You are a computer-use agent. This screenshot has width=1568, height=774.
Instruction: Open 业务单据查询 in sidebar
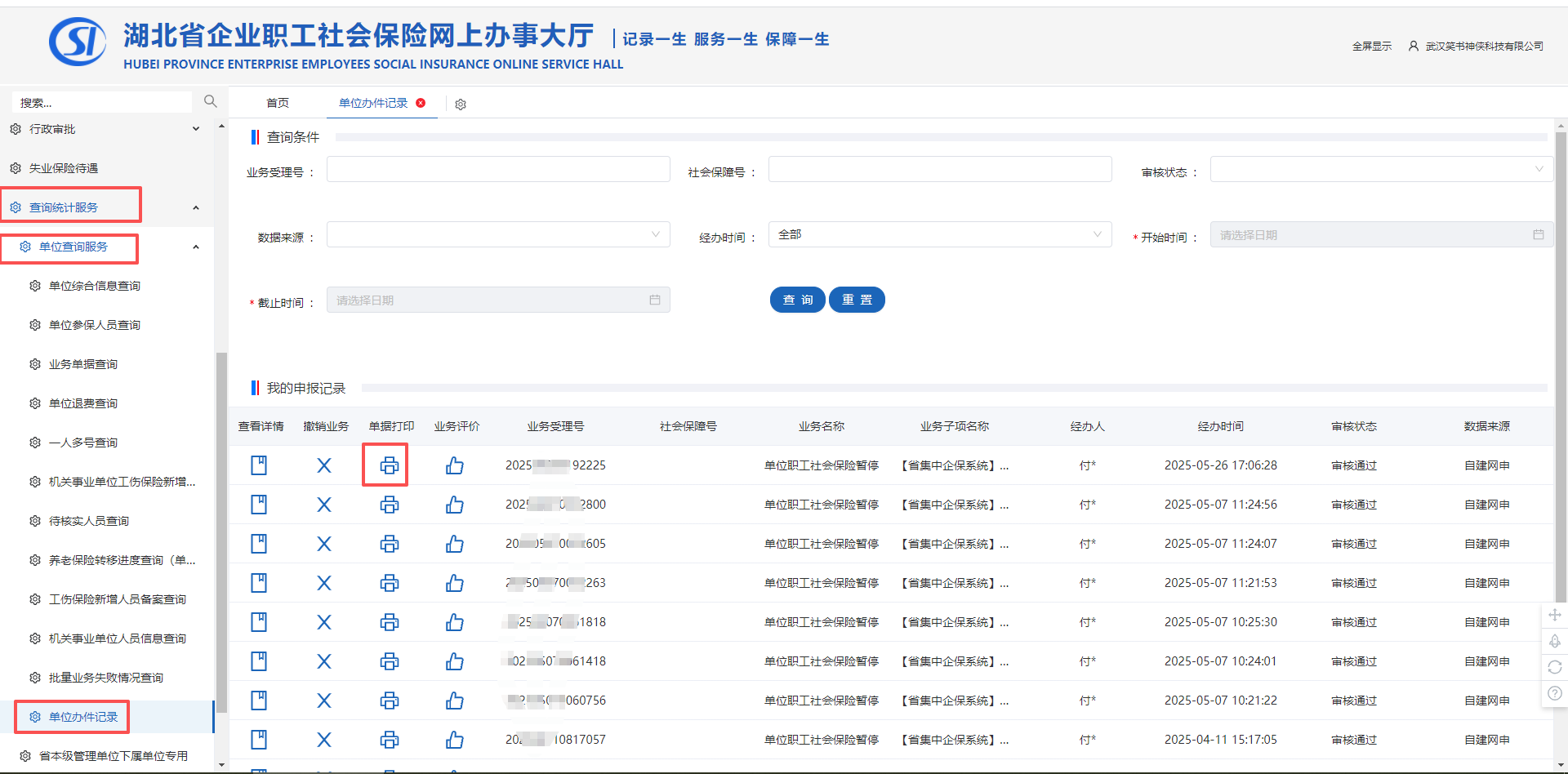[83, 364]
